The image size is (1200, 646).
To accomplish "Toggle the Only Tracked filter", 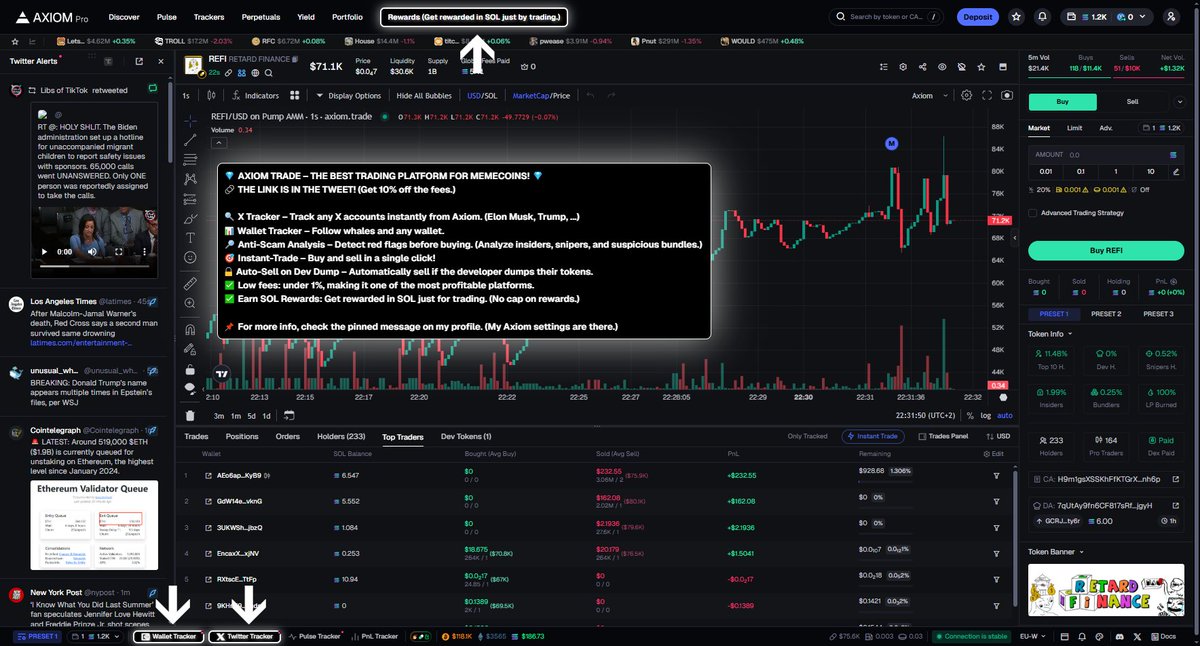I will pos(807,436).
